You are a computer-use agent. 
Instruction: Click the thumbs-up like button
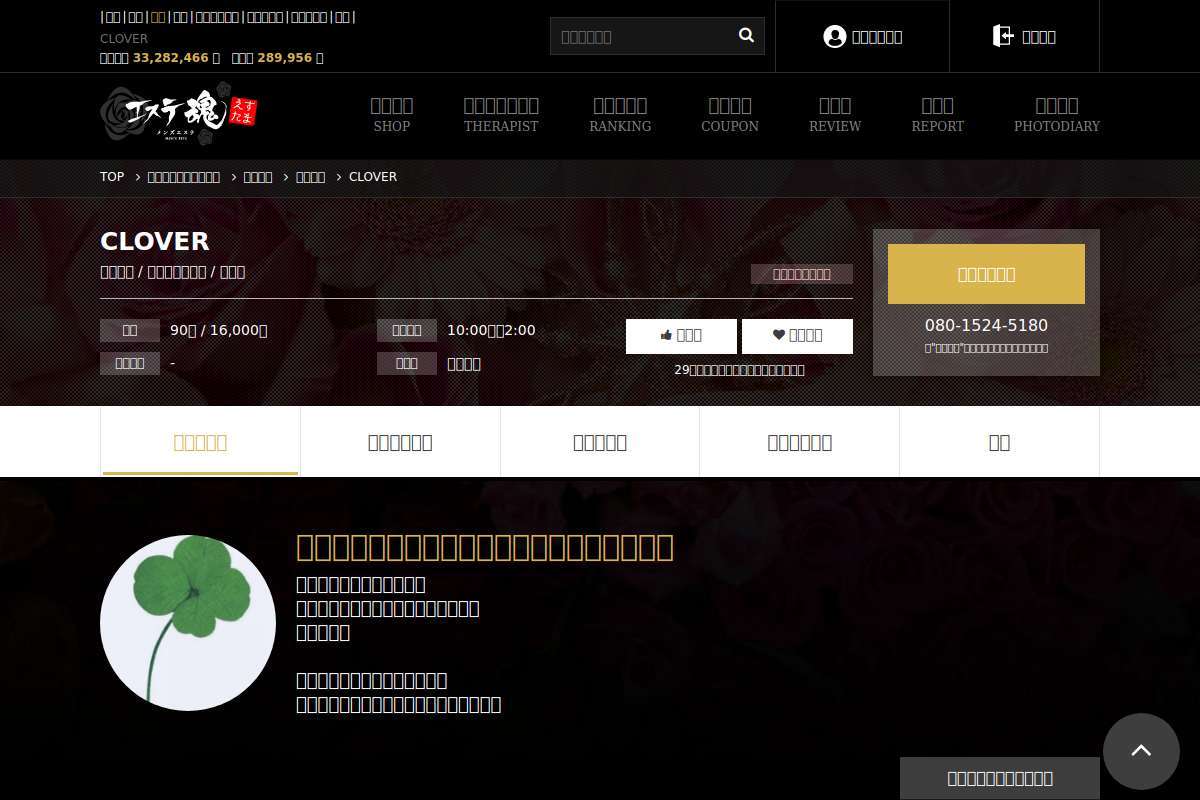(681, 336)
